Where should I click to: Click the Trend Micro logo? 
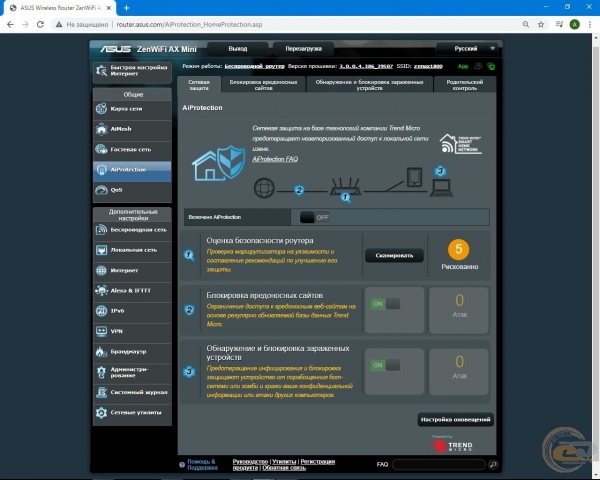click(452, 445)
